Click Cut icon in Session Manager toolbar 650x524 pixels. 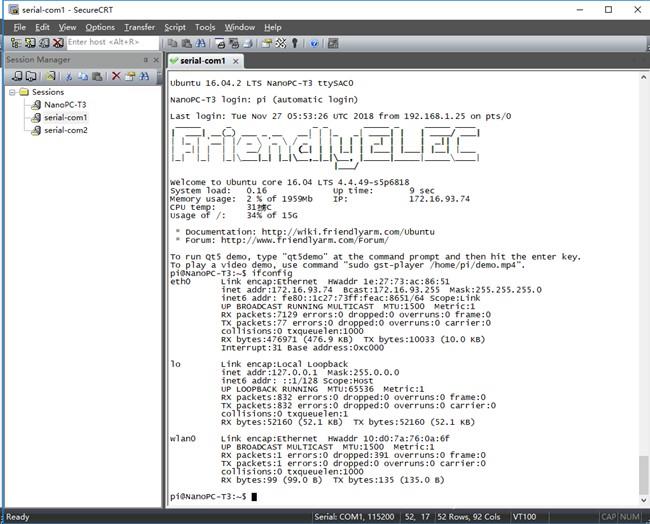click(69, 76)
